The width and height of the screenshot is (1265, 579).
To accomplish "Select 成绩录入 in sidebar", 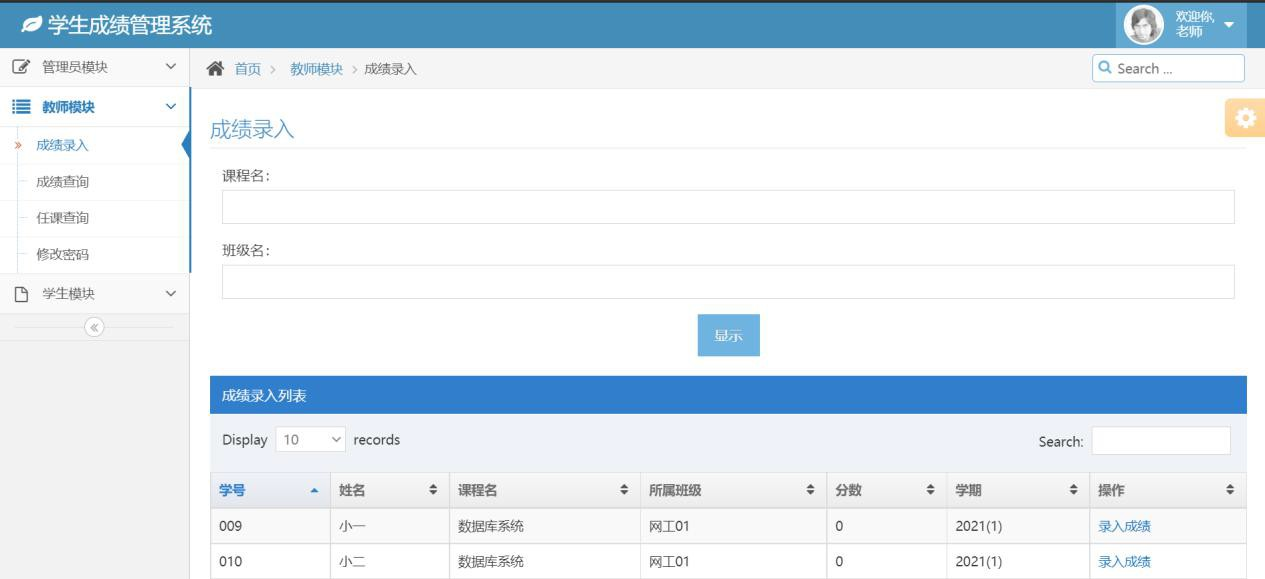I will pyautogui.click(x=62, y=145).
